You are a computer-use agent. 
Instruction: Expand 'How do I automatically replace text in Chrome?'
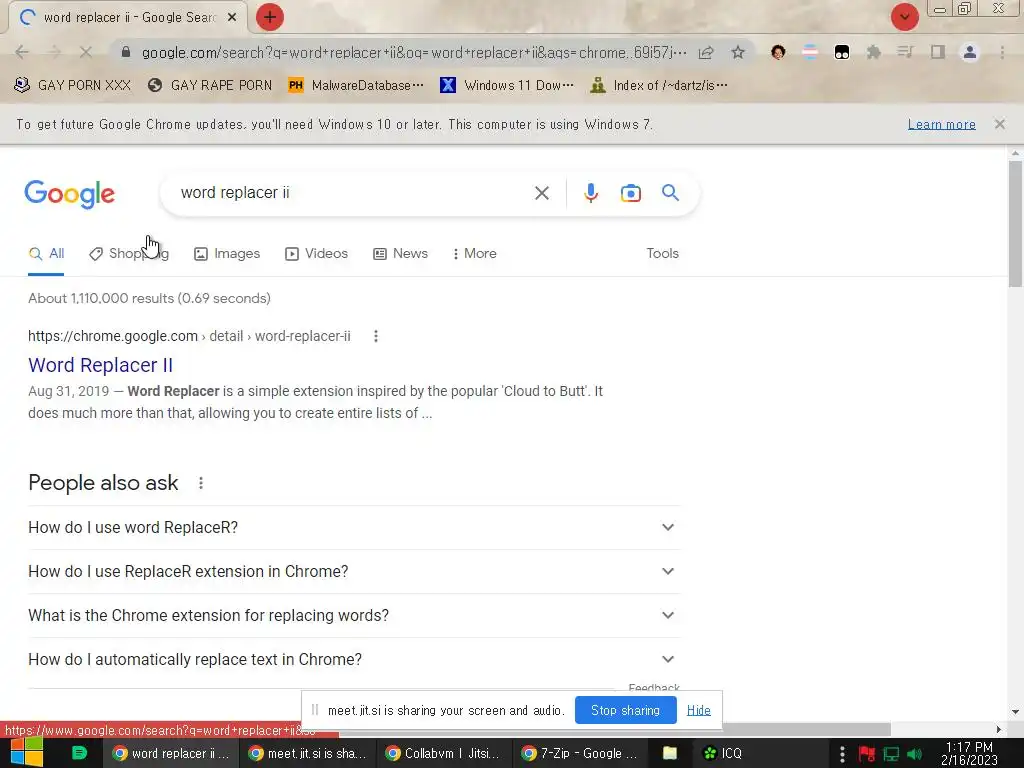[x=354, y=660]
